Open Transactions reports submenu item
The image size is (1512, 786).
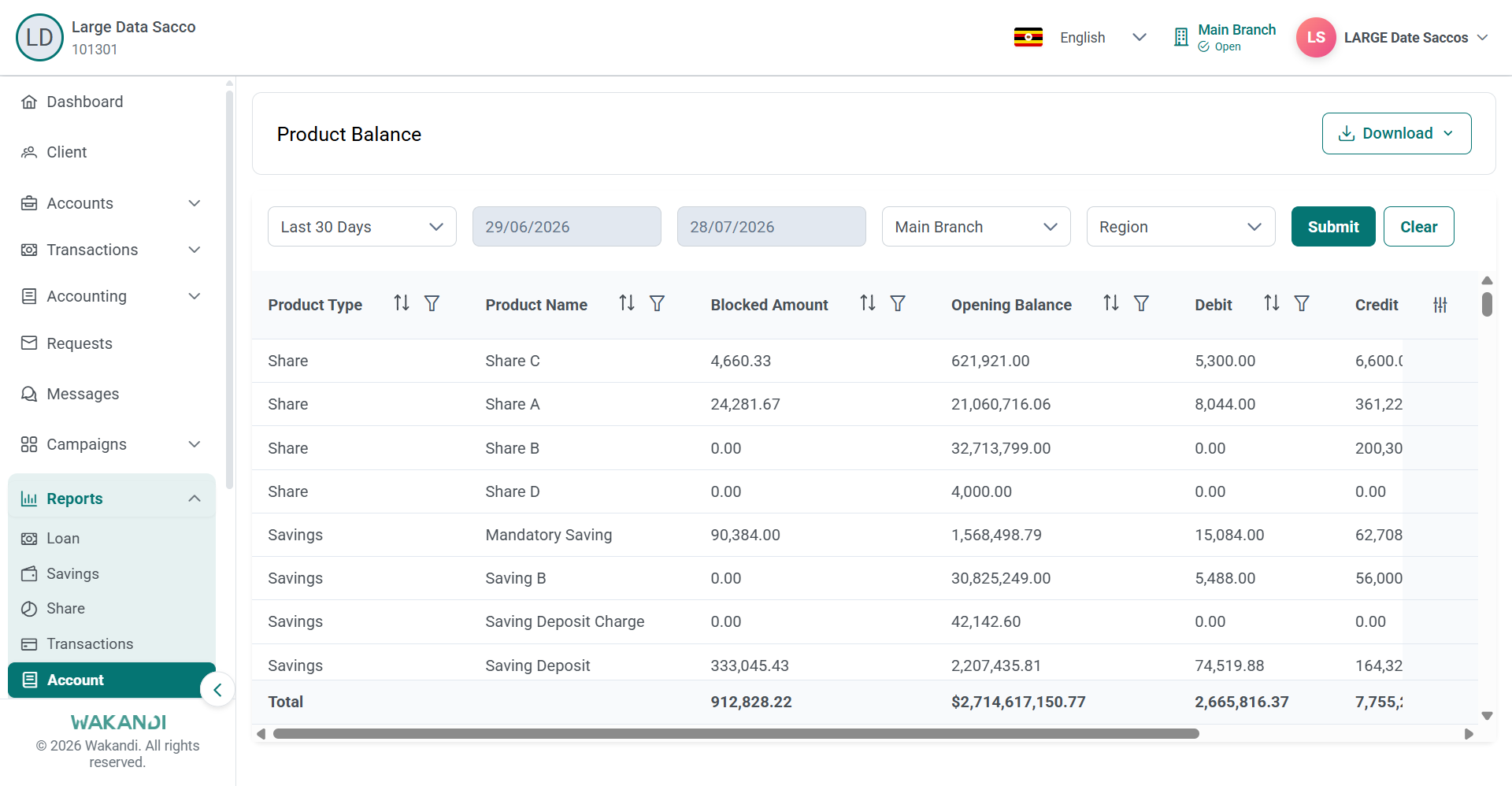coord(113,644)
